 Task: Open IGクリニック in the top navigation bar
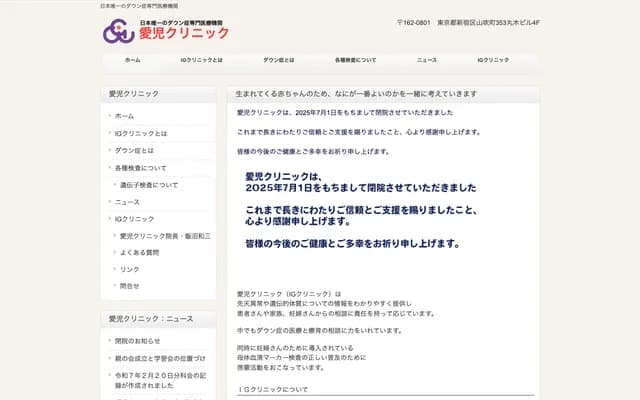tap(493, 60)
